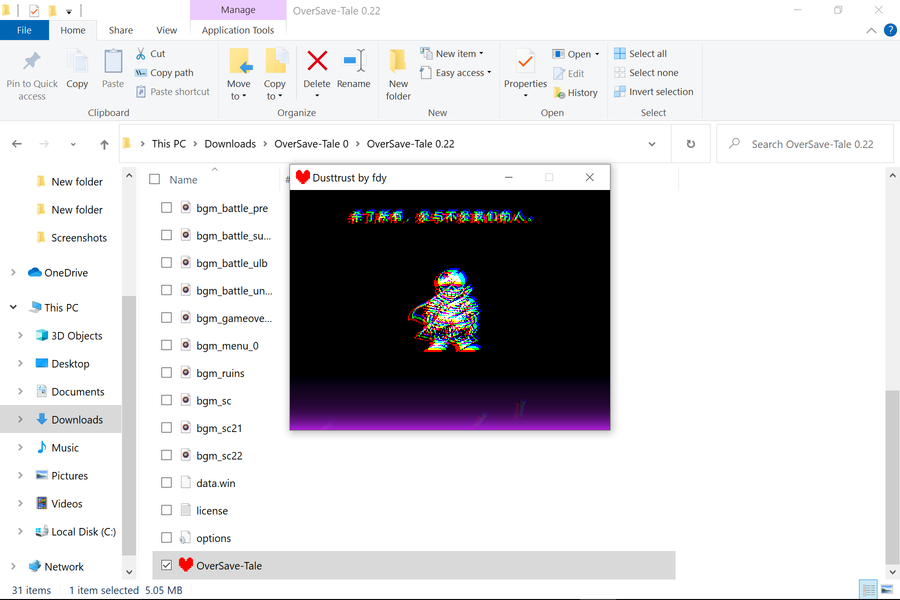
Task: Click the navigation pane scrollbar down arrow
Action: click(x=129, y=572)
